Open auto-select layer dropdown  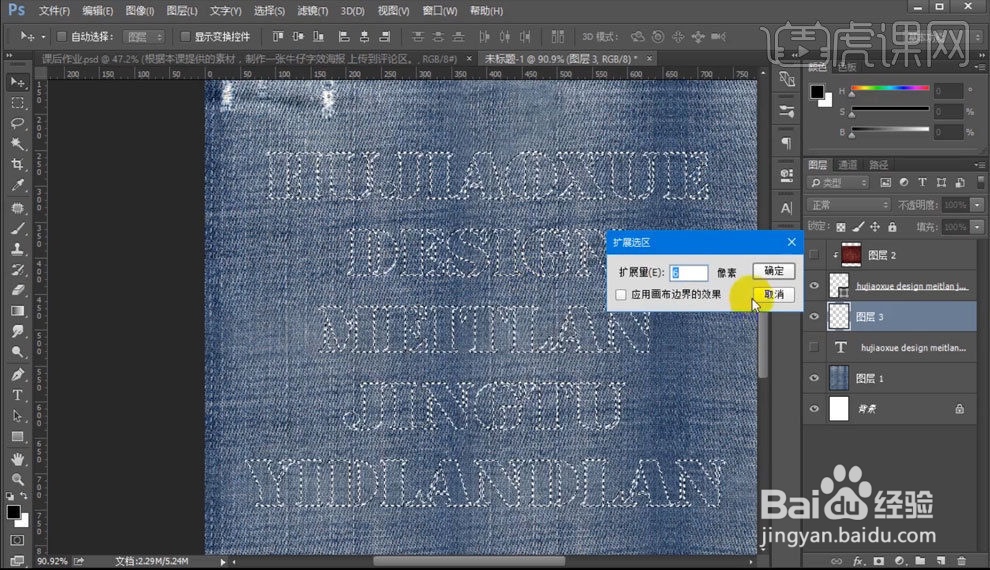[x=144, y=37]
